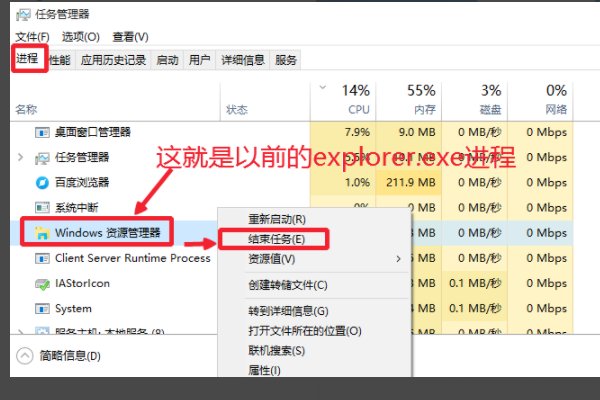
Task: Switch to the 性能 tab
Action: (60, 60)
